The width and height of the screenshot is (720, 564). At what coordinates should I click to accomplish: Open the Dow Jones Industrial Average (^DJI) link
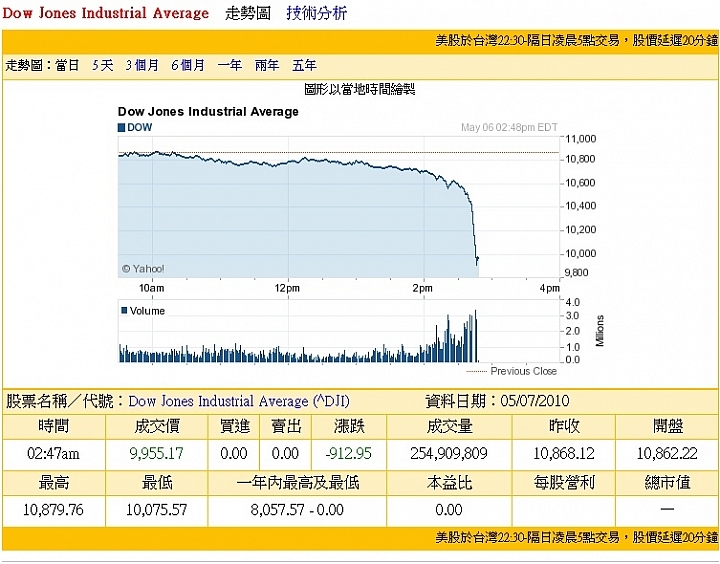[x=239, y=401]
